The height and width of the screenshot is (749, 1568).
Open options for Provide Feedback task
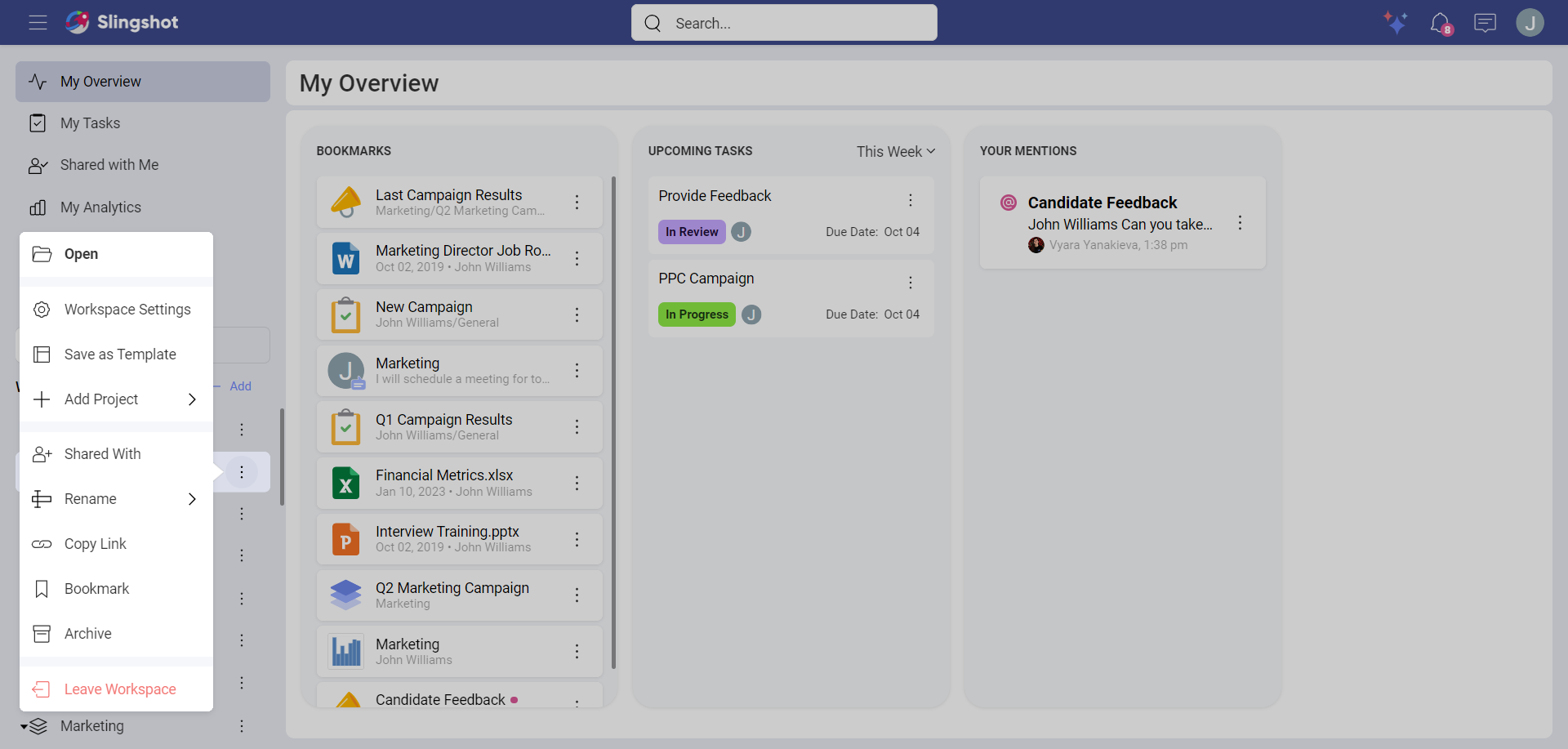tap(911, 200)
